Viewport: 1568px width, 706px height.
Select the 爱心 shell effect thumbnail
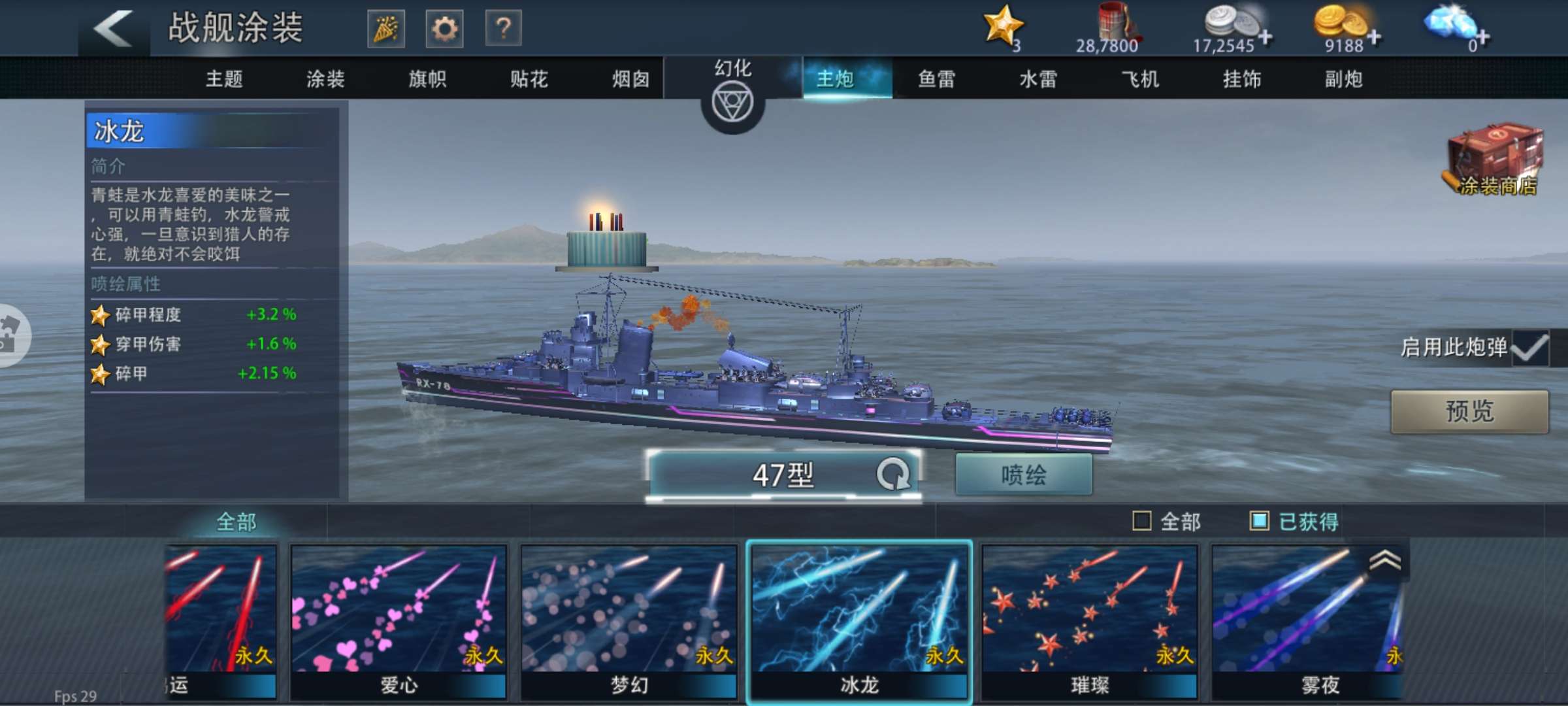(x=399, y=622)
